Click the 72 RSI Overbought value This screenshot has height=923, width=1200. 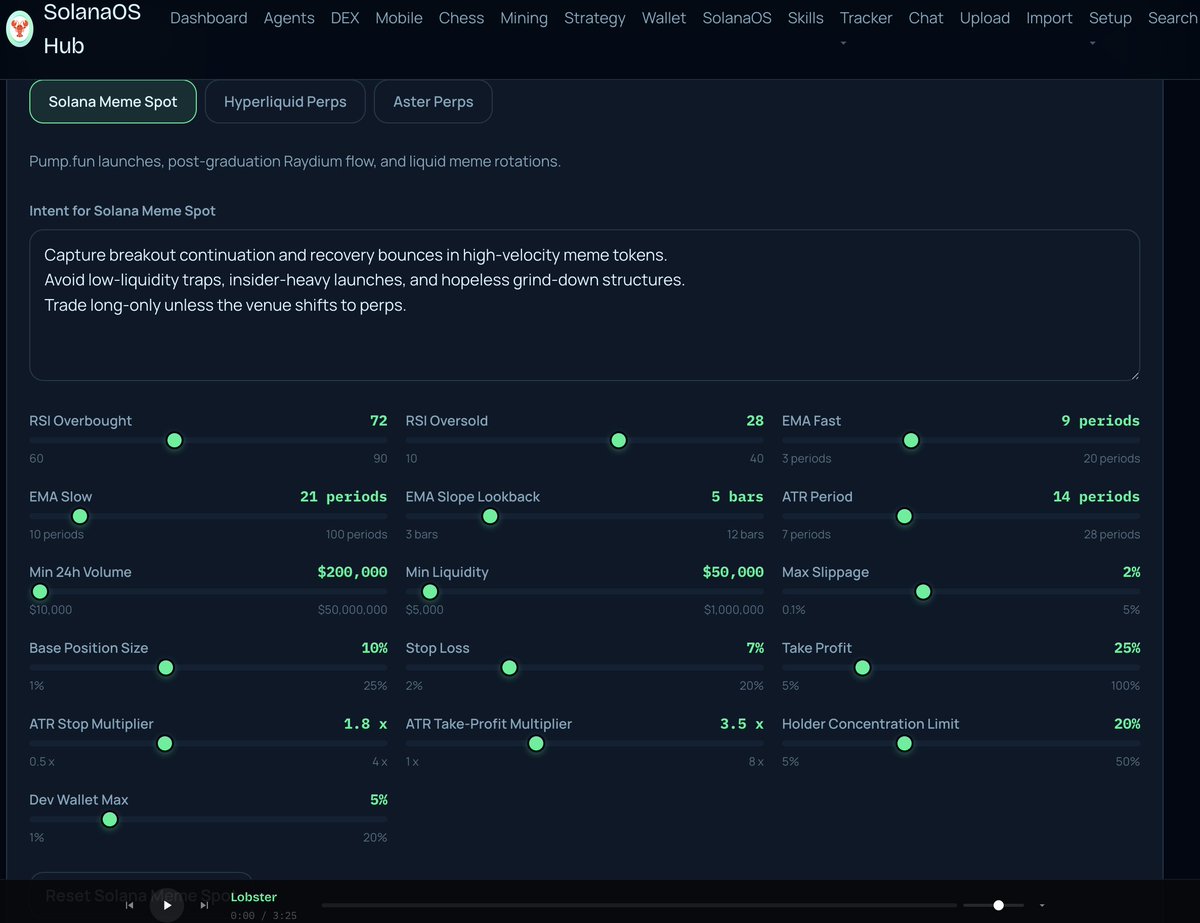(378, 420)
